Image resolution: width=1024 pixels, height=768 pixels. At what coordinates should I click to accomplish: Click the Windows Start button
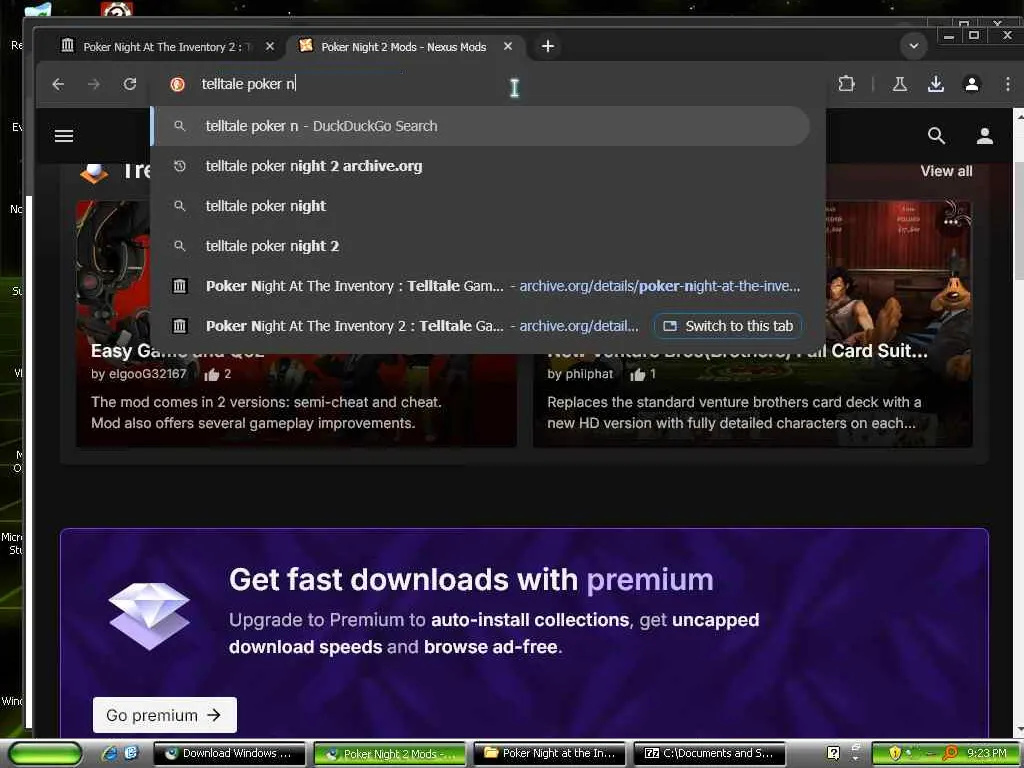pyautogui.click(x=45, y=754)
